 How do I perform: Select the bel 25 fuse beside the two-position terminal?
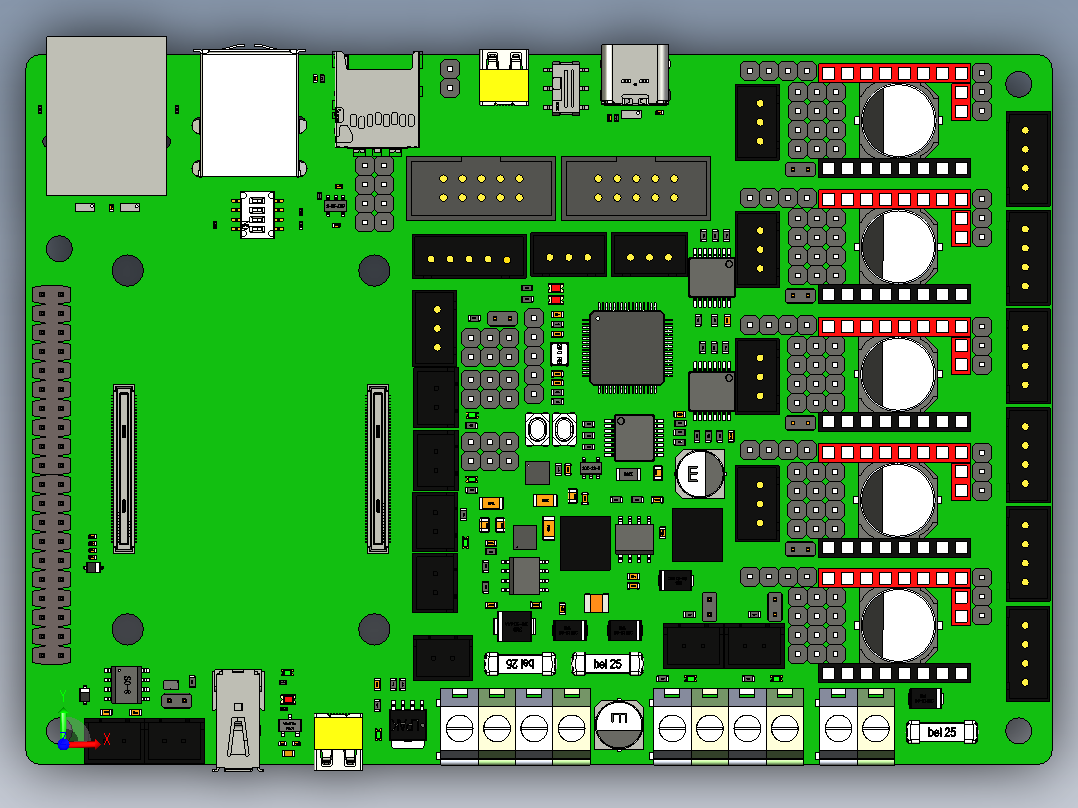click(x=942, y=732)
